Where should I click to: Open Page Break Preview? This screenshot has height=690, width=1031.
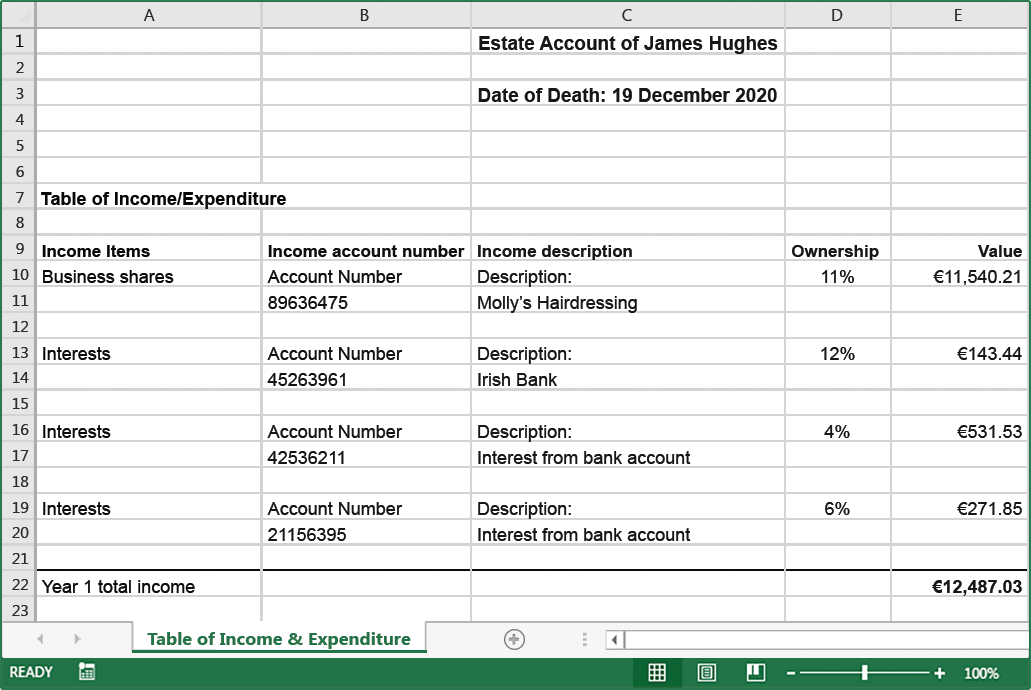click(x=756, y=673)
